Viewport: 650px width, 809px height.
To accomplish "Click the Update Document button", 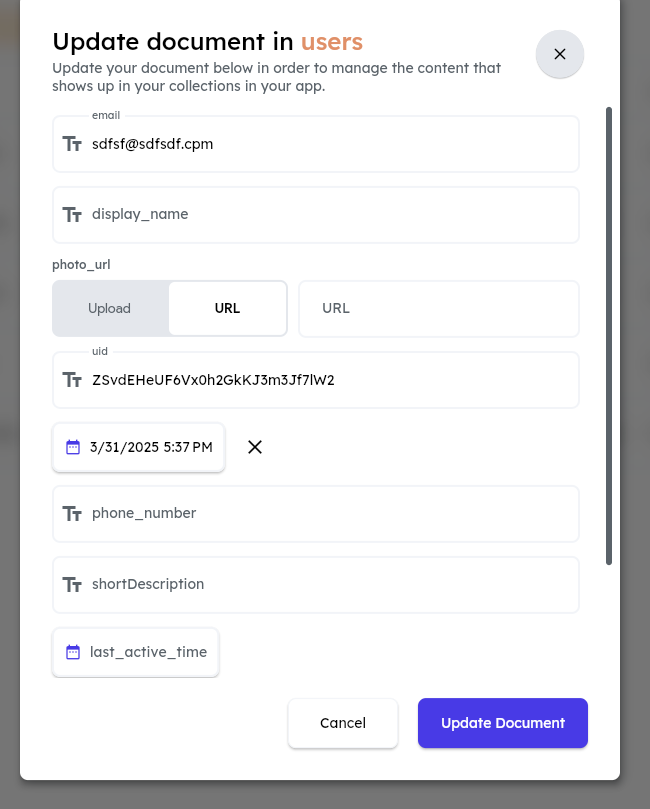I will coord(503,723).
